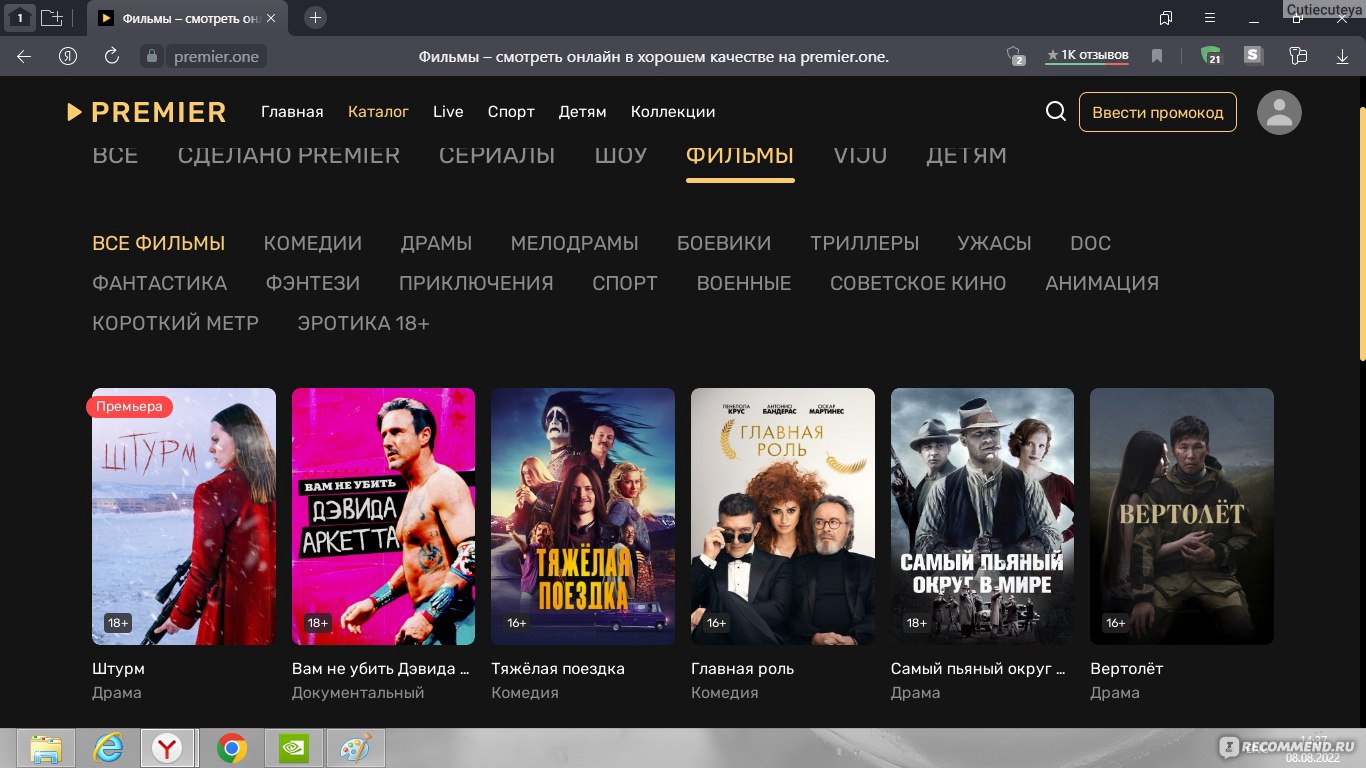Open the 1К отзывов reviews badge
The image size is (1366, 768).
[1087, 56]
